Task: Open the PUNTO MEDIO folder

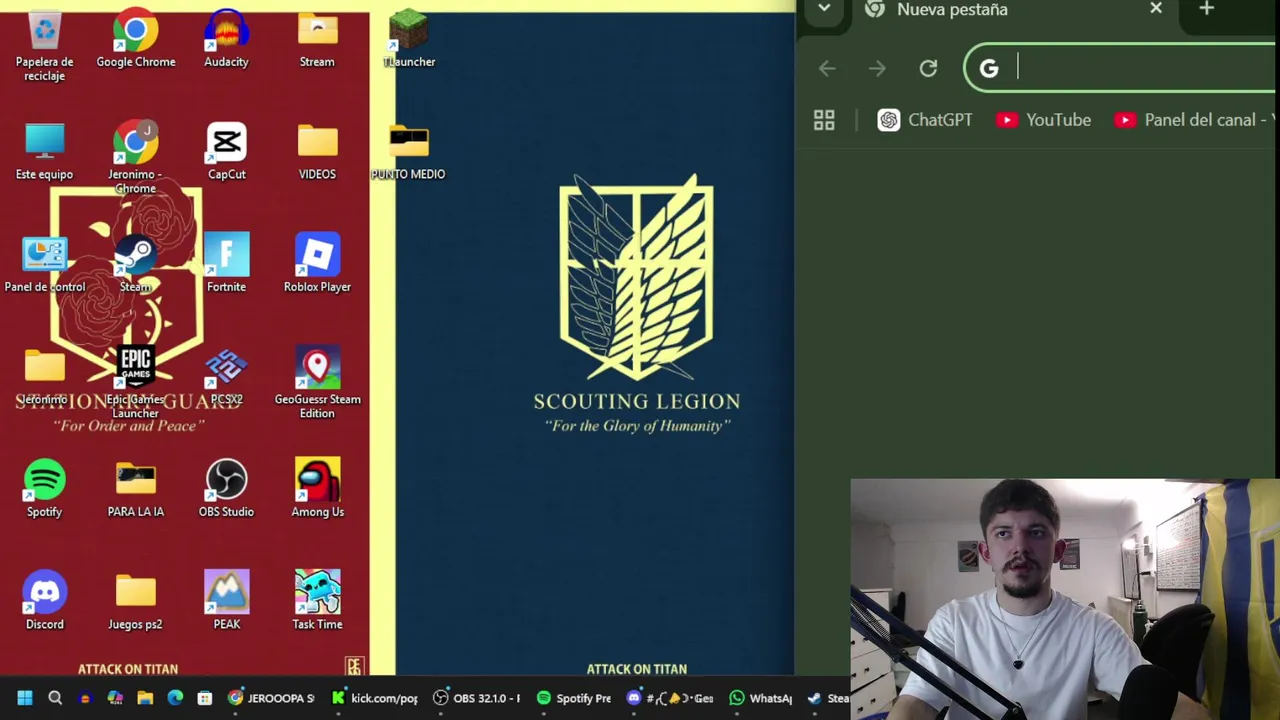Action: pos(408,152)
